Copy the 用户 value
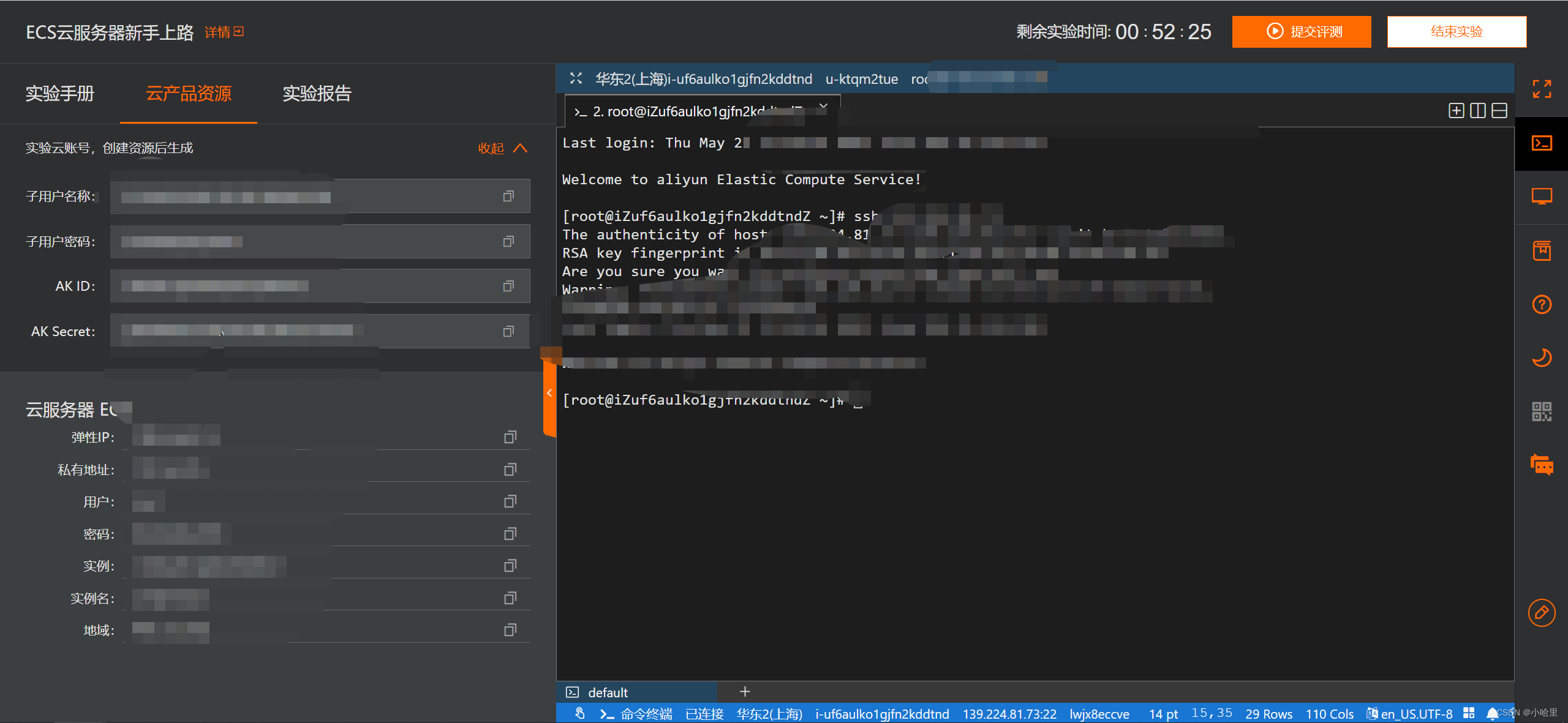Screen dimensions: 1568x723 (510, 501)
